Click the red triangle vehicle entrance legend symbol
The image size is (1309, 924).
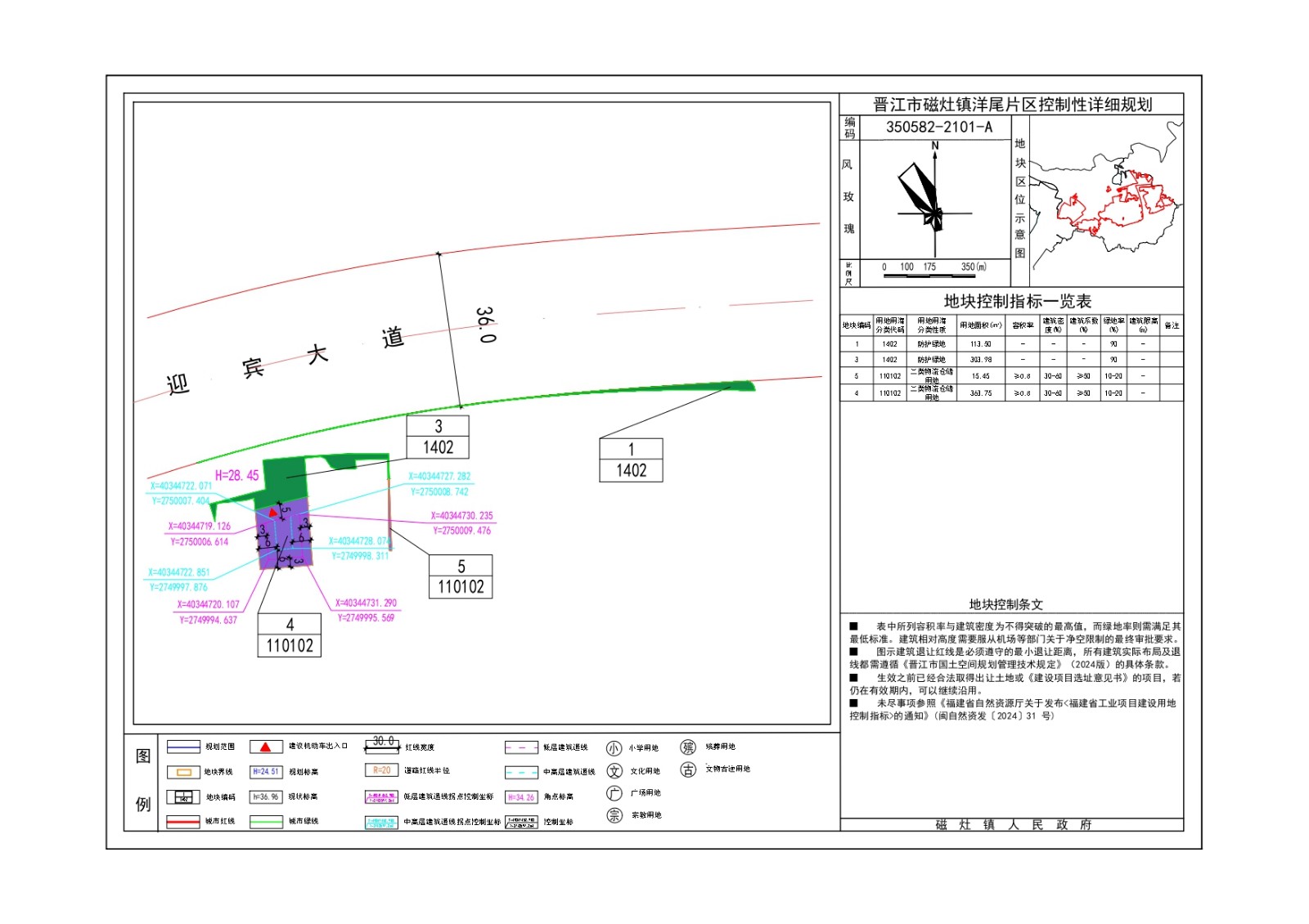[265, 747]
